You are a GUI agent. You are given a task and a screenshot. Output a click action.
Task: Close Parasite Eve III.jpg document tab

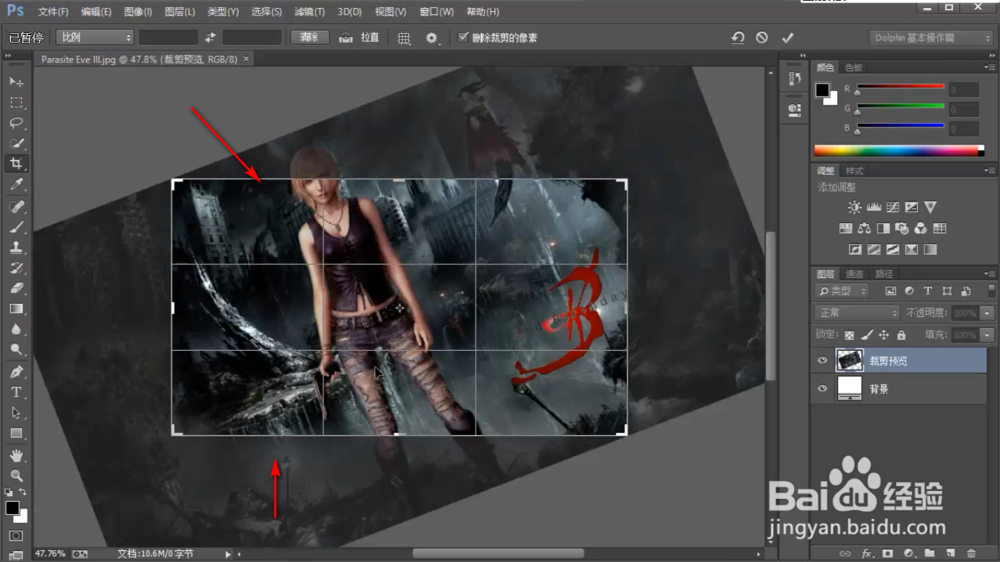tap(246, 59)
